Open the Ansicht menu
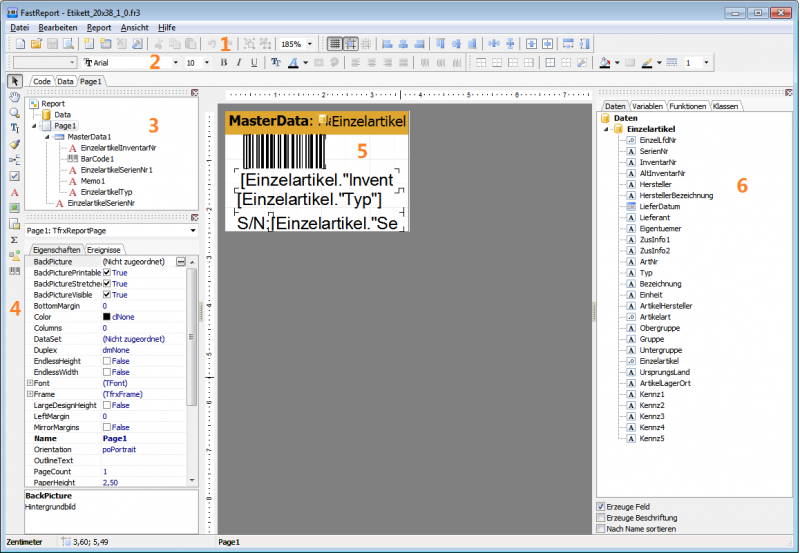 pos(134,28)
